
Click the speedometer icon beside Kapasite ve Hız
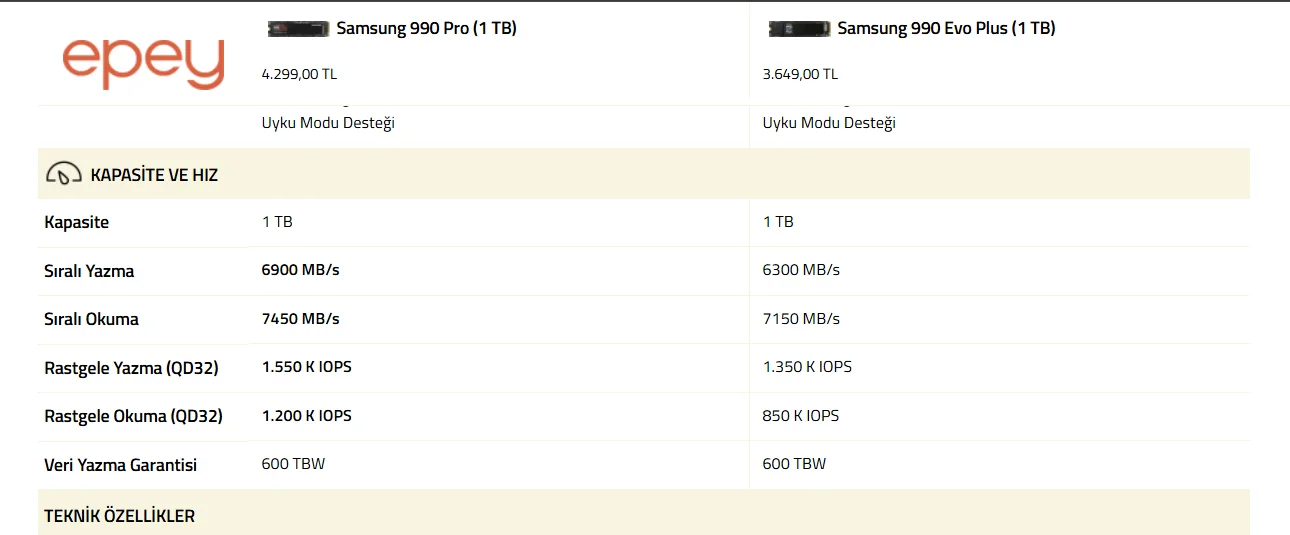point(63,174)
